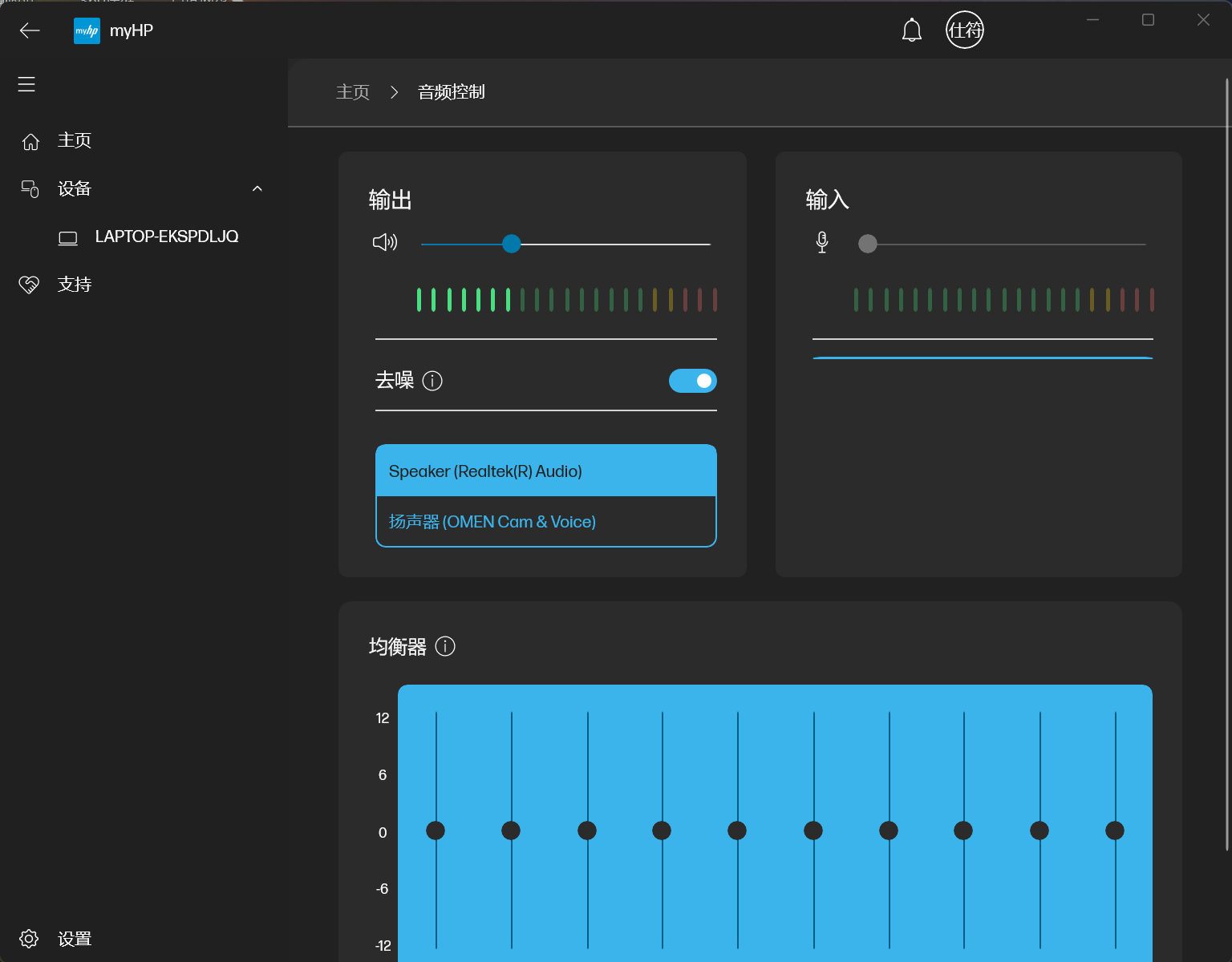1232x962 pixels.
Task: Click the input volume slider handle
Action: coord(868,244)
